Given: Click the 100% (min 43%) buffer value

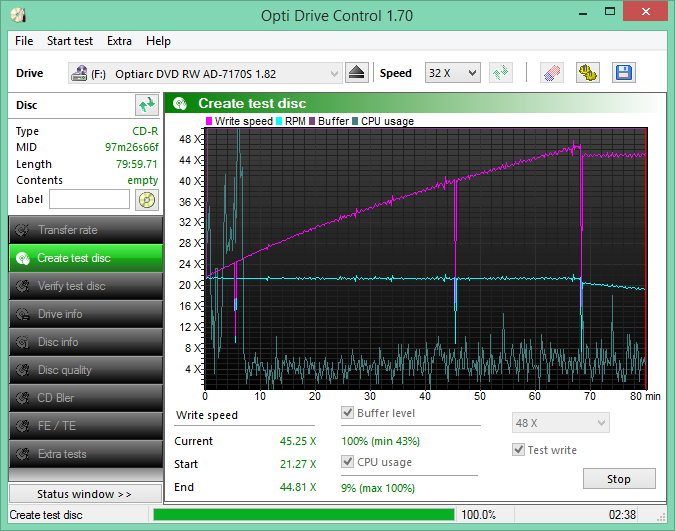Looking at the screenshot, I should point(381,441).
